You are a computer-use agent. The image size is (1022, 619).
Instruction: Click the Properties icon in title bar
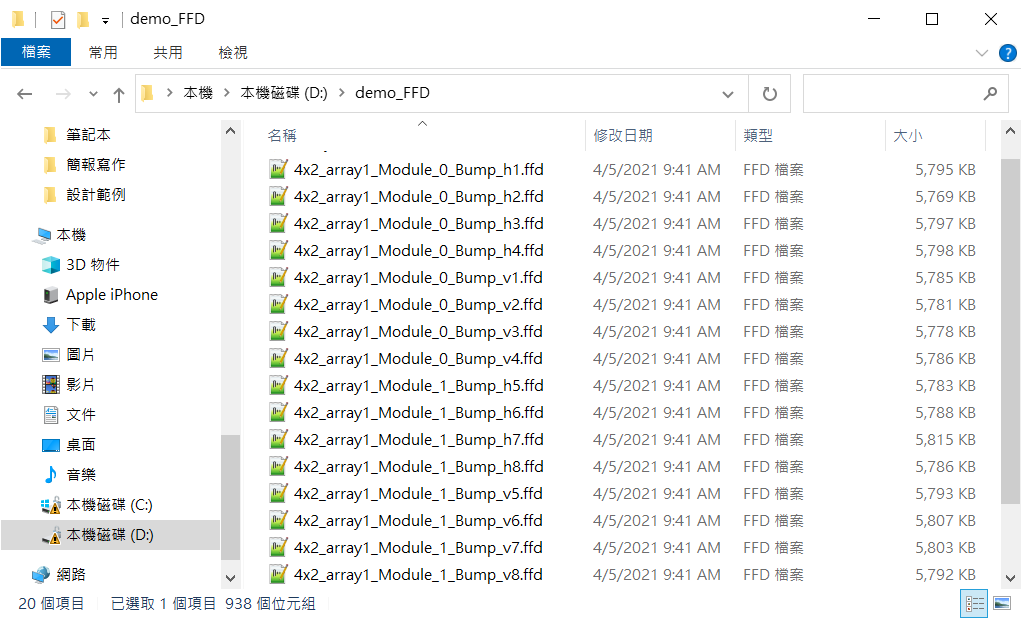click(57, 20)
